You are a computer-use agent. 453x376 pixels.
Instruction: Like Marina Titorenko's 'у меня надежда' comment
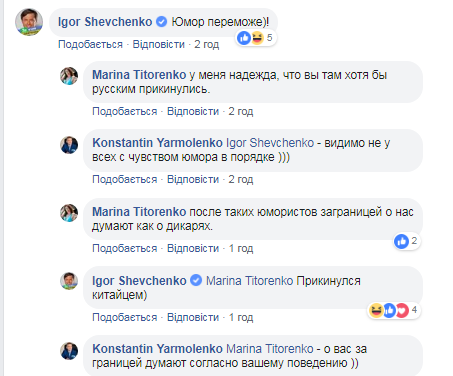click(x=125, y=111)
